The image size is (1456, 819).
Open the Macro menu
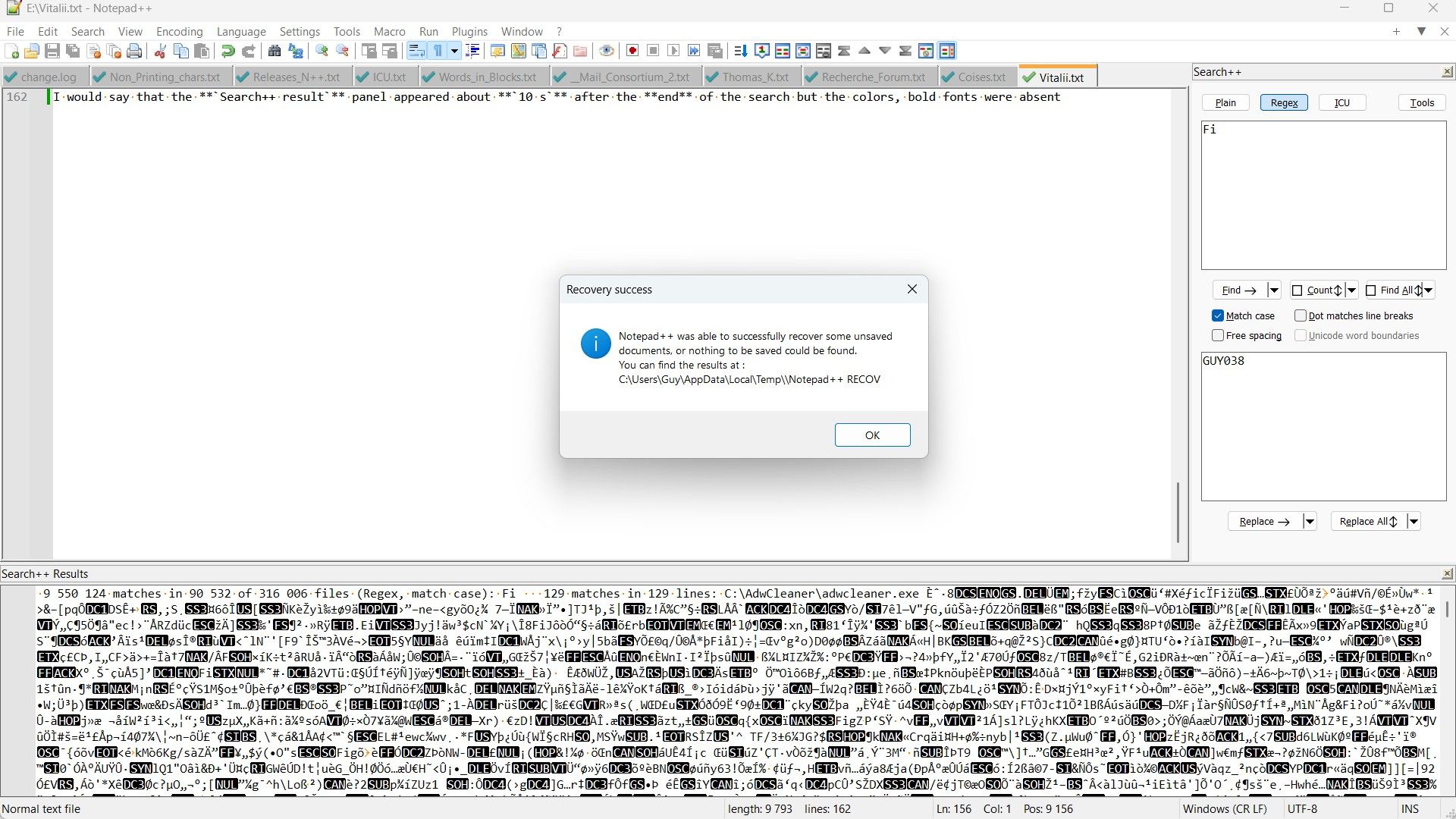tap(390, 31)
